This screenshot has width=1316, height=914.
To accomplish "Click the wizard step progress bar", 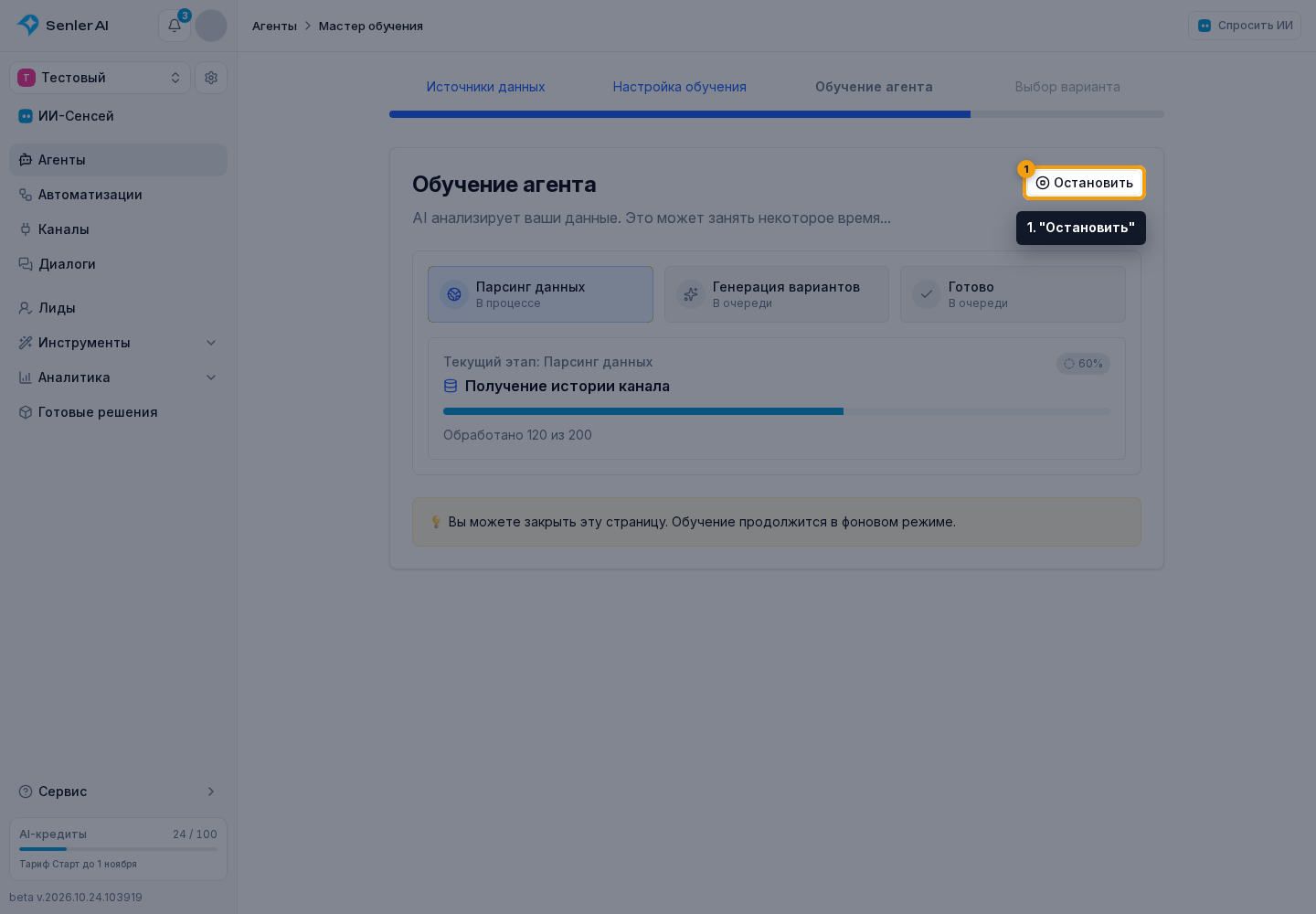I will coord(777,114).
